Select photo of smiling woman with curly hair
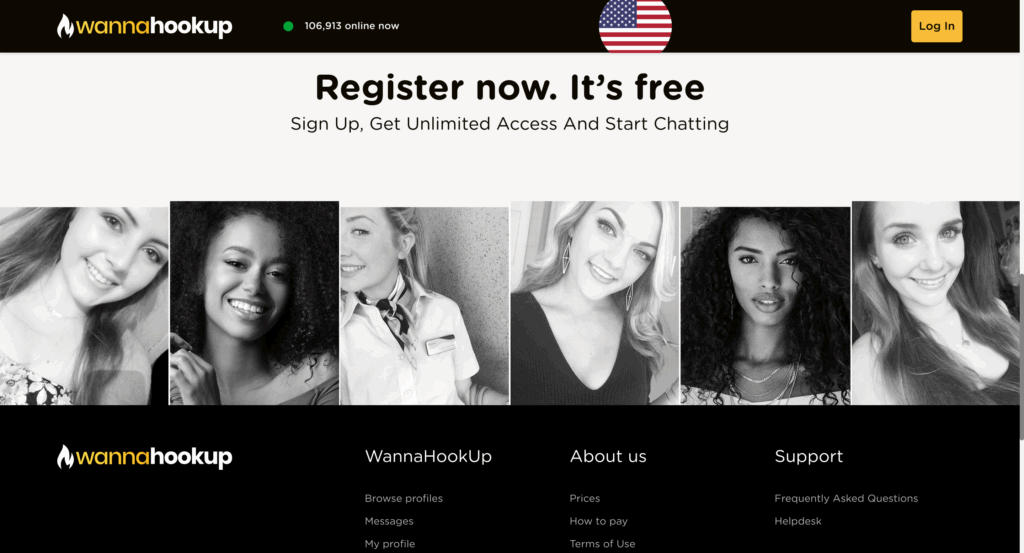The width and height of the screenshot is (1024, 553). click(254, 303)
